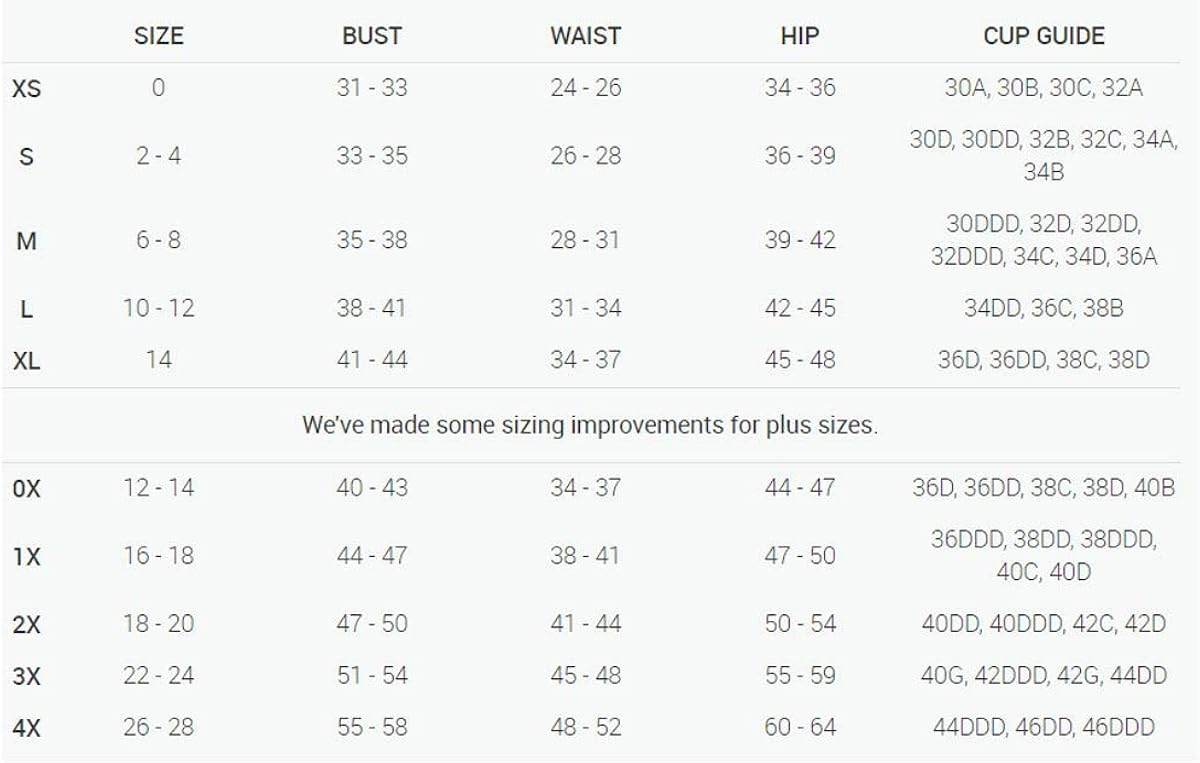This screenshot has width=1200, height=763.
Task: Select waist measurement 28 - 31
Action: [x=585, y=240]
